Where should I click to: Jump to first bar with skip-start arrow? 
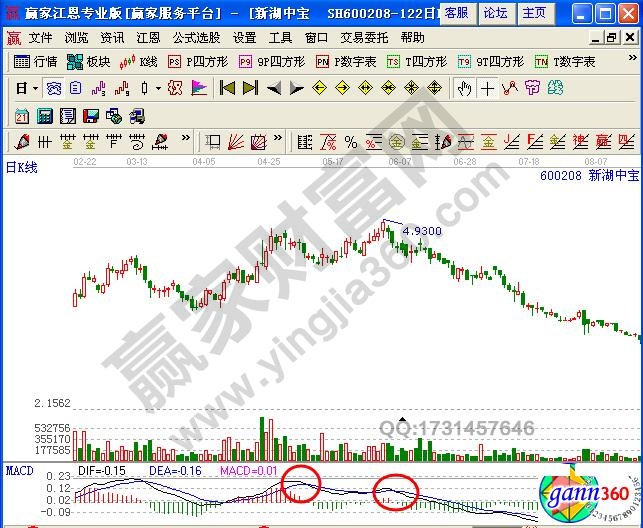(227, 88)
